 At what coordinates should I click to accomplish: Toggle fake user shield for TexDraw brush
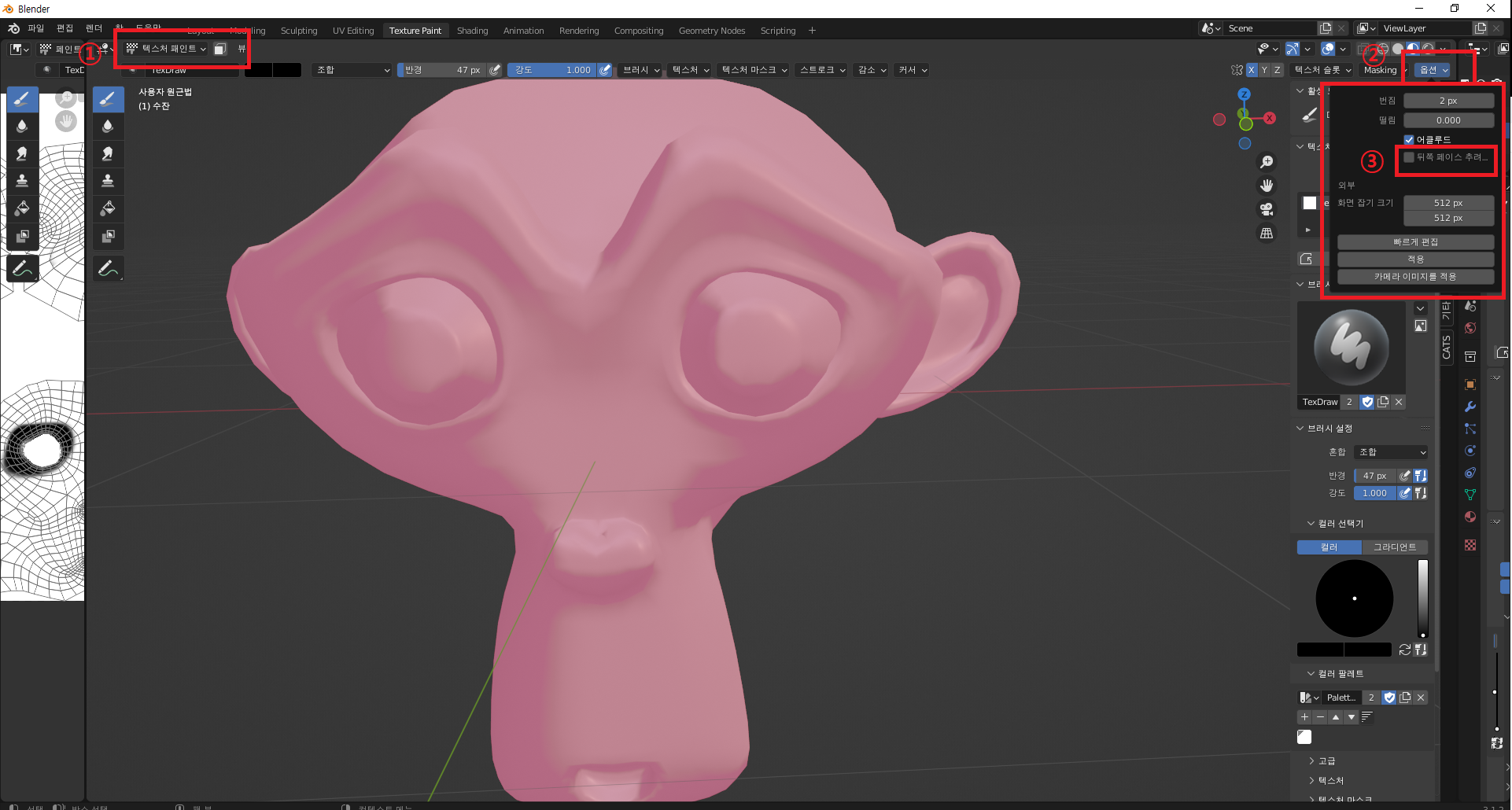[x=1367, y=402]
